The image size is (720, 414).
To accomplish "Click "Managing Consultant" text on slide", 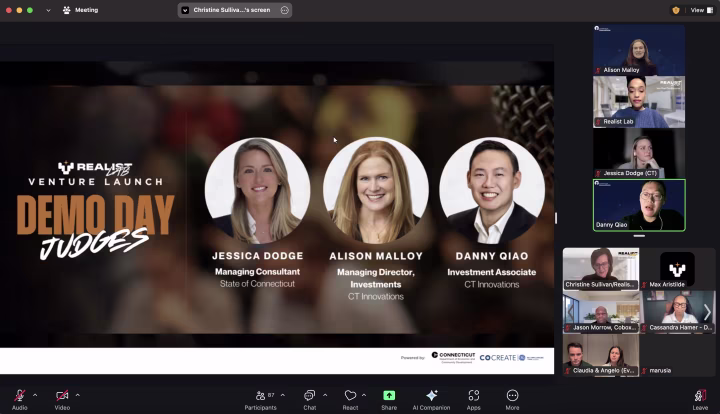I will pos(258,272).
